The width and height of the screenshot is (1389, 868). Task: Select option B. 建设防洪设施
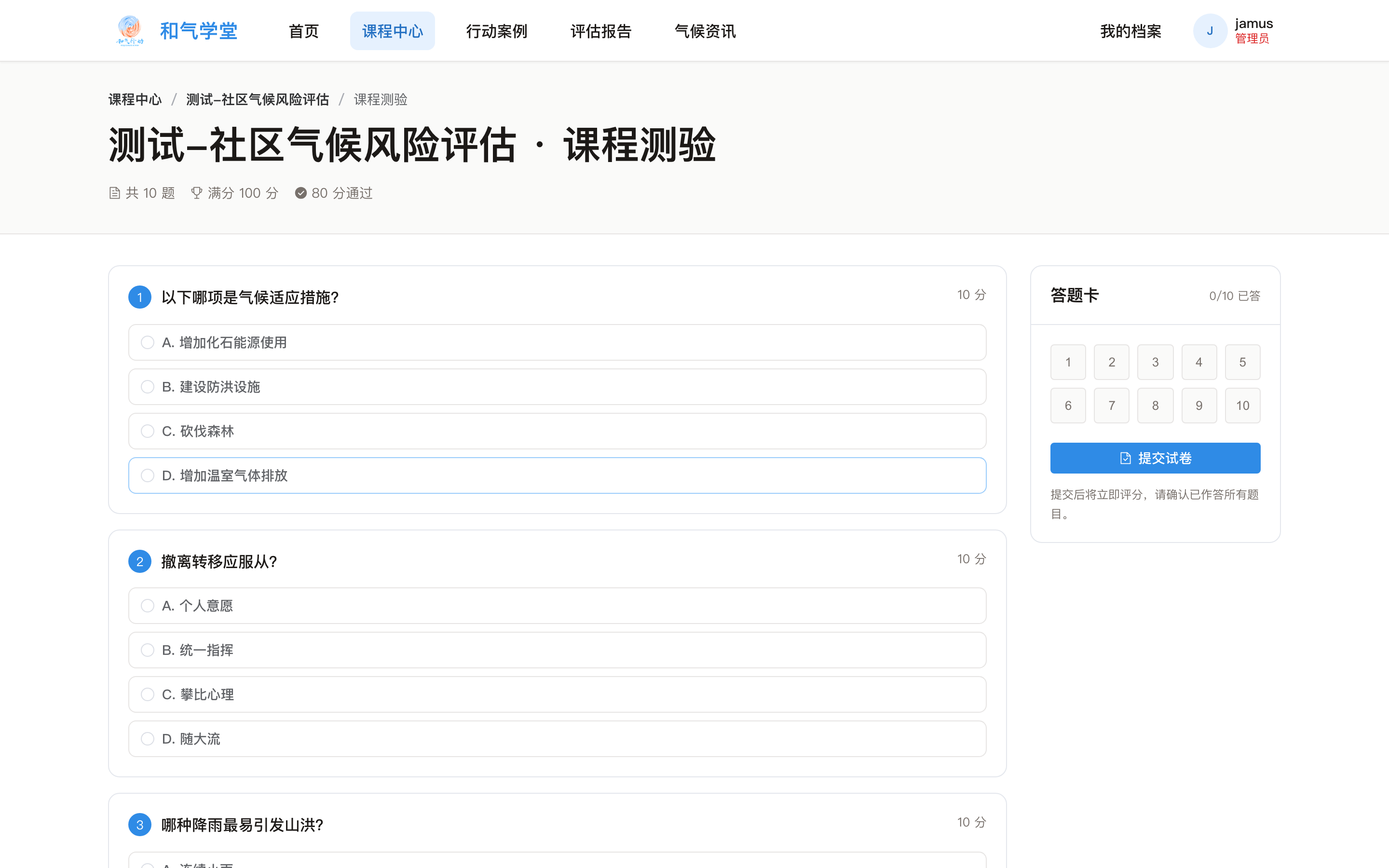click(x=557, y=386)
